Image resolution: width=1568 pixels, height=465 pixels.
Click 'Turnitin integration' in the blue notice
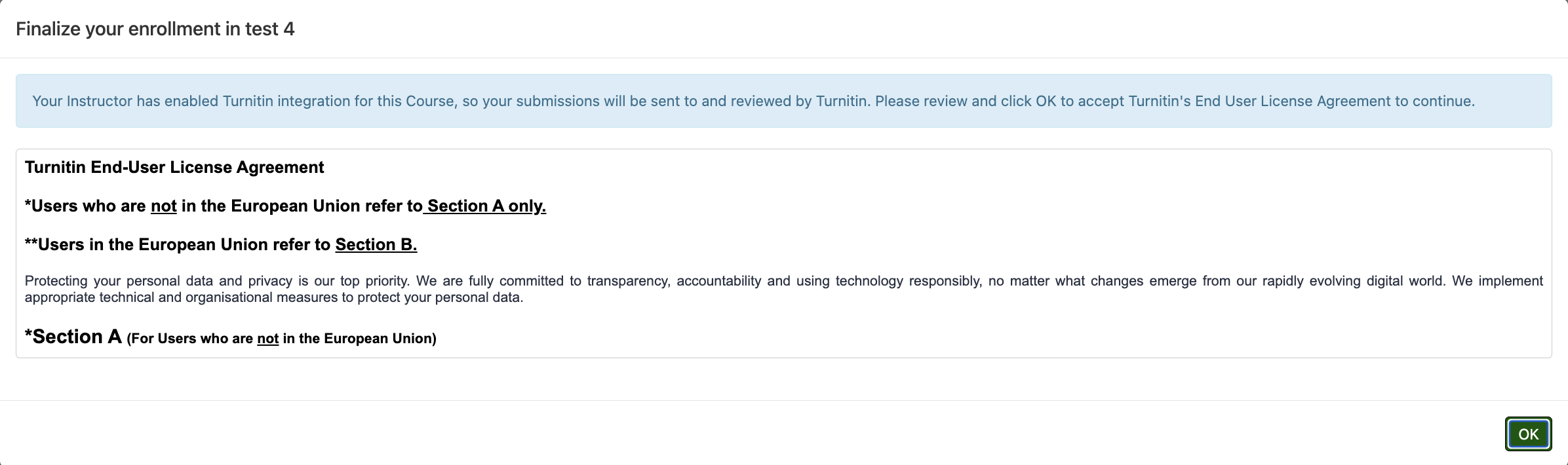click(x=286, y=101)
